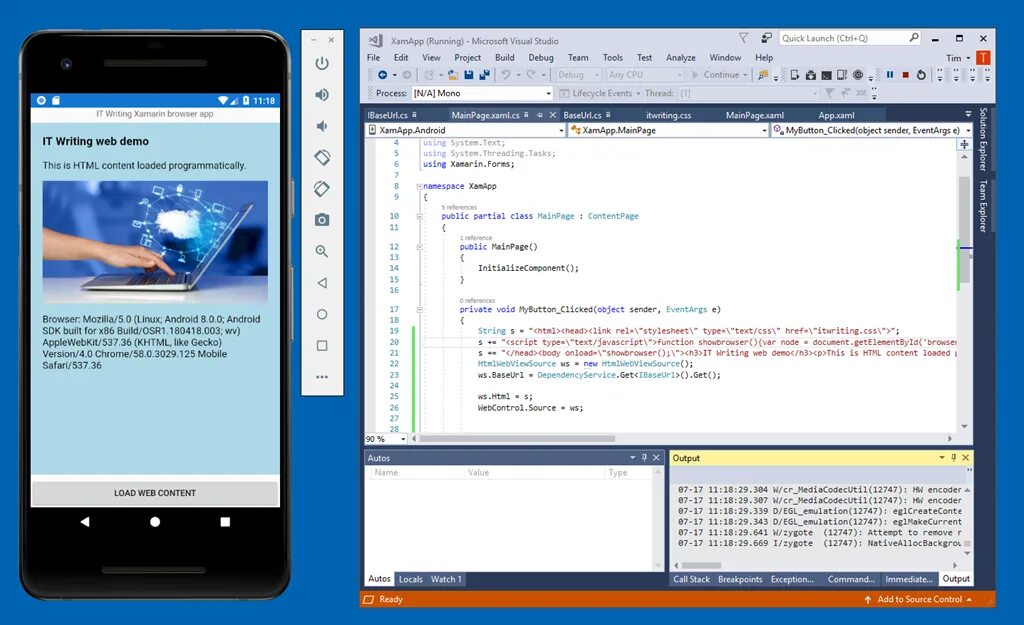The image size is (1024, 625).
Task: Open the Debug menu
Action: [541, 57]
